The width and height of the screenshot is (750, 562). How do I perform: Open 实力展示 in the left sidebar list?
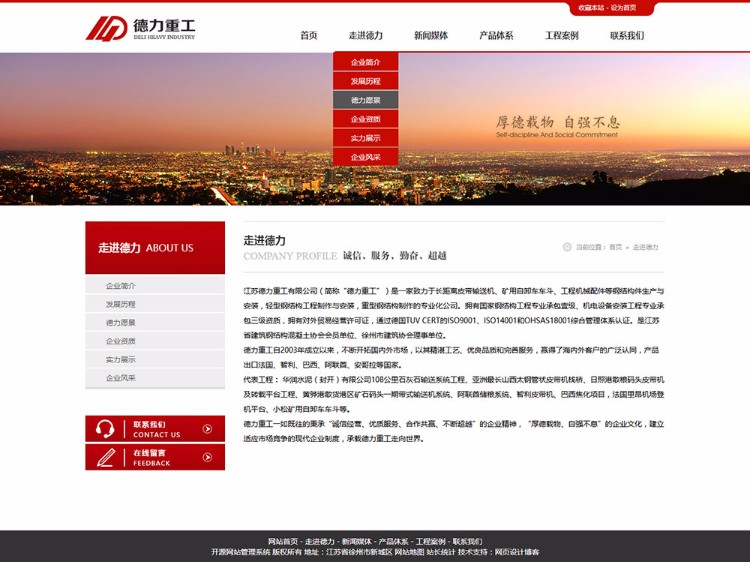155,359
